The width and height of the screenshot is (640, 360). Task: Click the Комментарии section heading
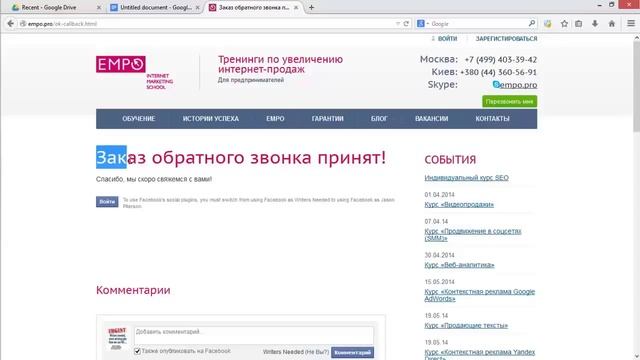133,290
